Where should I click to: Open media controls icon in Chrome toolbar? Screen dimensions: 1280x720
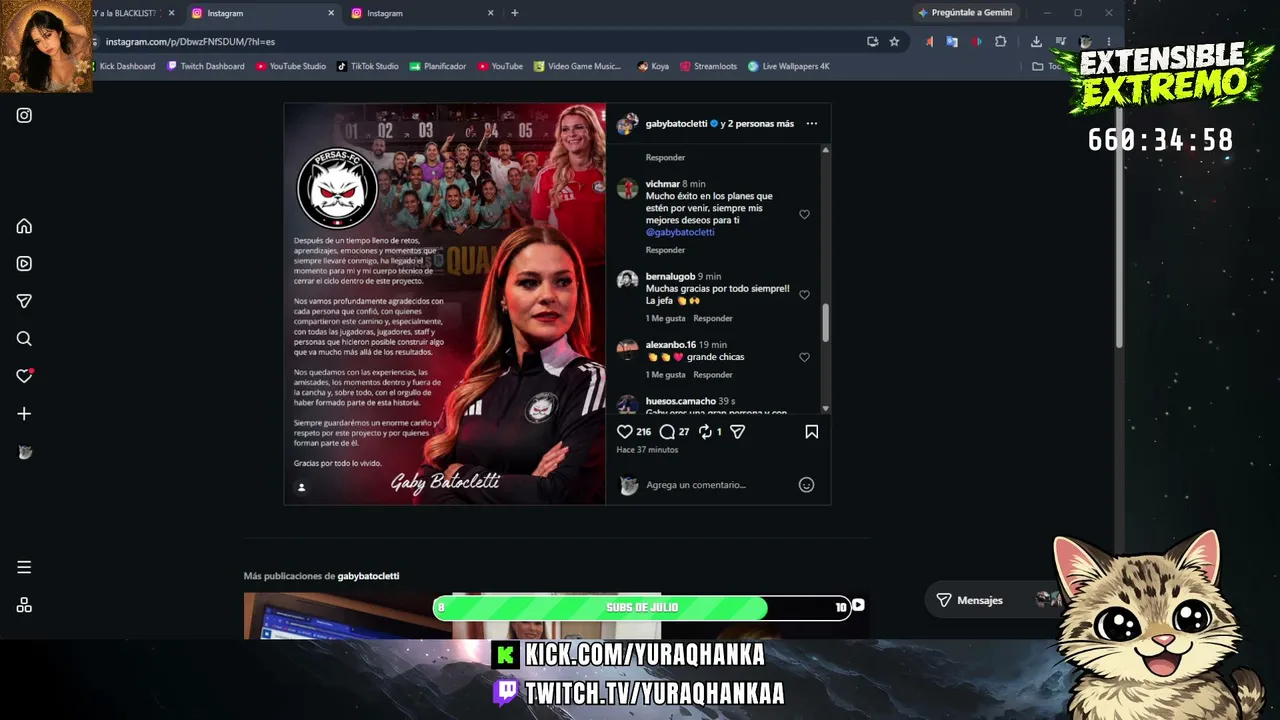[x=1061, y=42]
